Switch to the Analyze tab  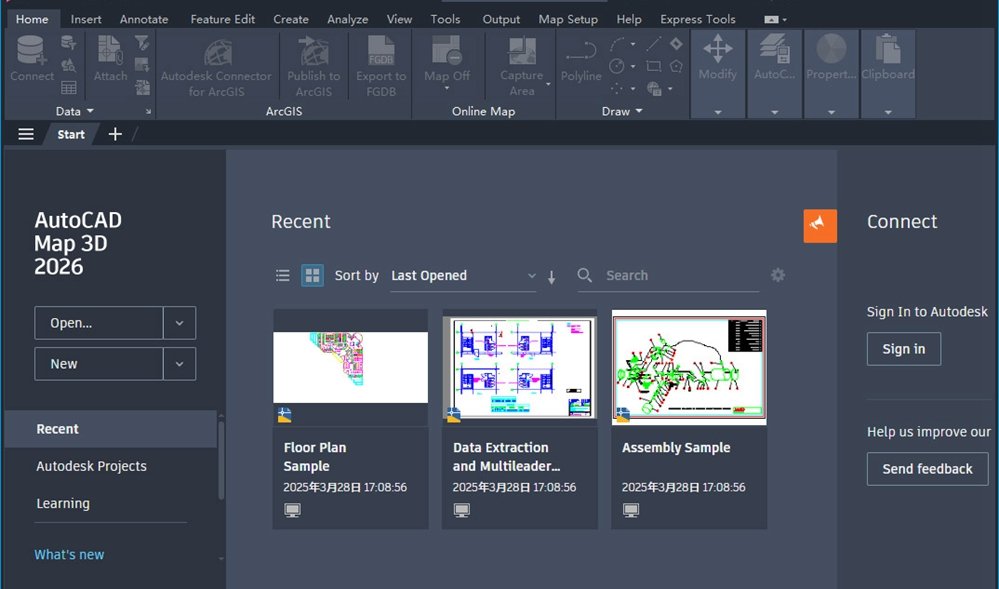pos(347,19)
